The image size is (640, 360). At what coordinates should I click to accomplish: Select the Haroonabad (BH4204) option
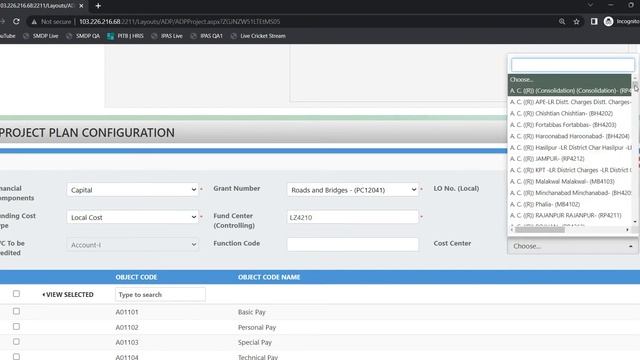[569, 136]
